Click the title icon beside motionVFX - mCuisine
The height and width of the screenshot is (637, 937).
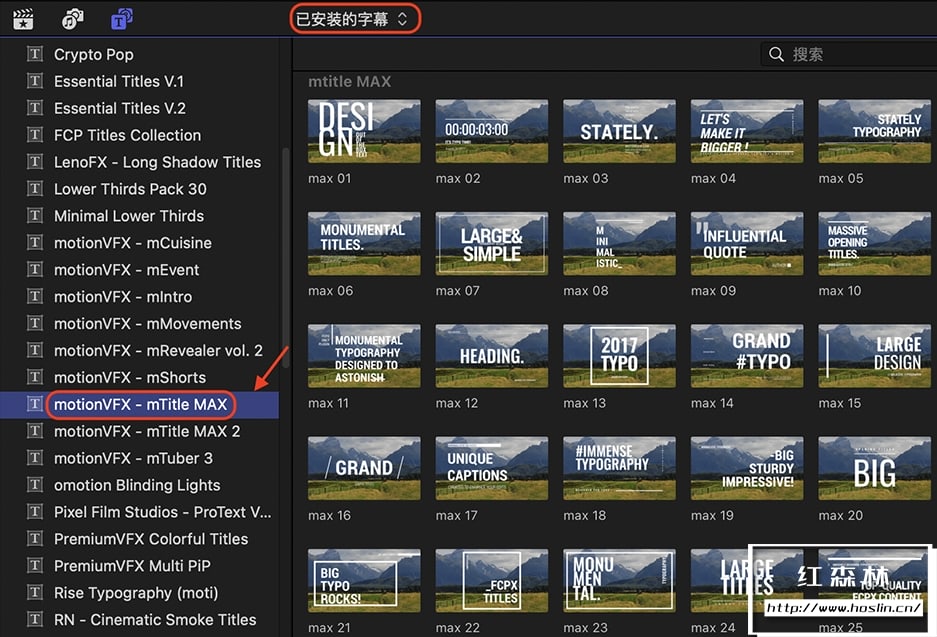(x=35, y=243)
